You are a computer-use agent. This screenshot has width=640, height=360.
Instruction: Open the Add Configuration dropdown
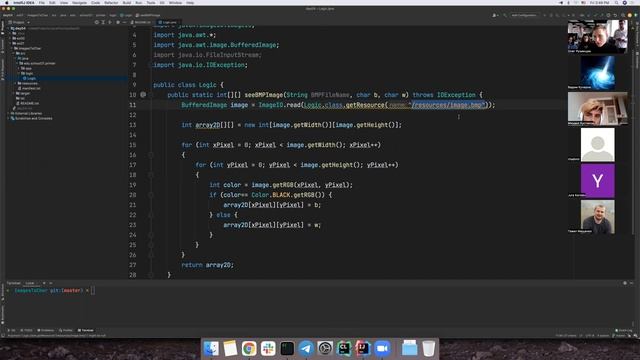(524, 15)
